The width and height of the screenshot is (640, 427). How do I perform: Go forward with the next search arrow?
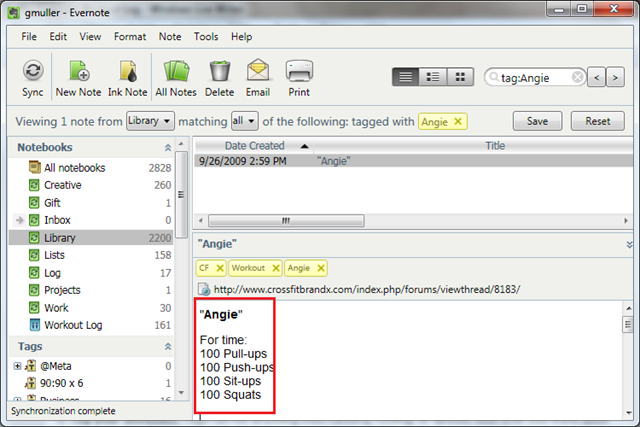tap(615, 77)
